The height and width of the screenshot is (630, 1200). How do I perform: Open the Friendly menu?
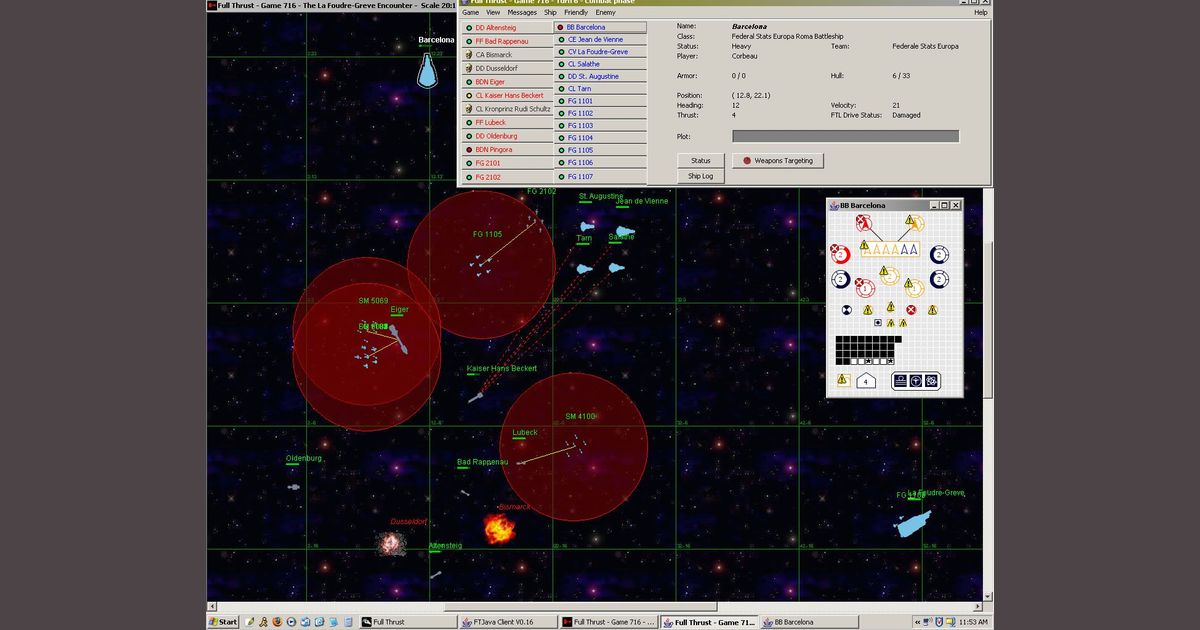(576, 12)
